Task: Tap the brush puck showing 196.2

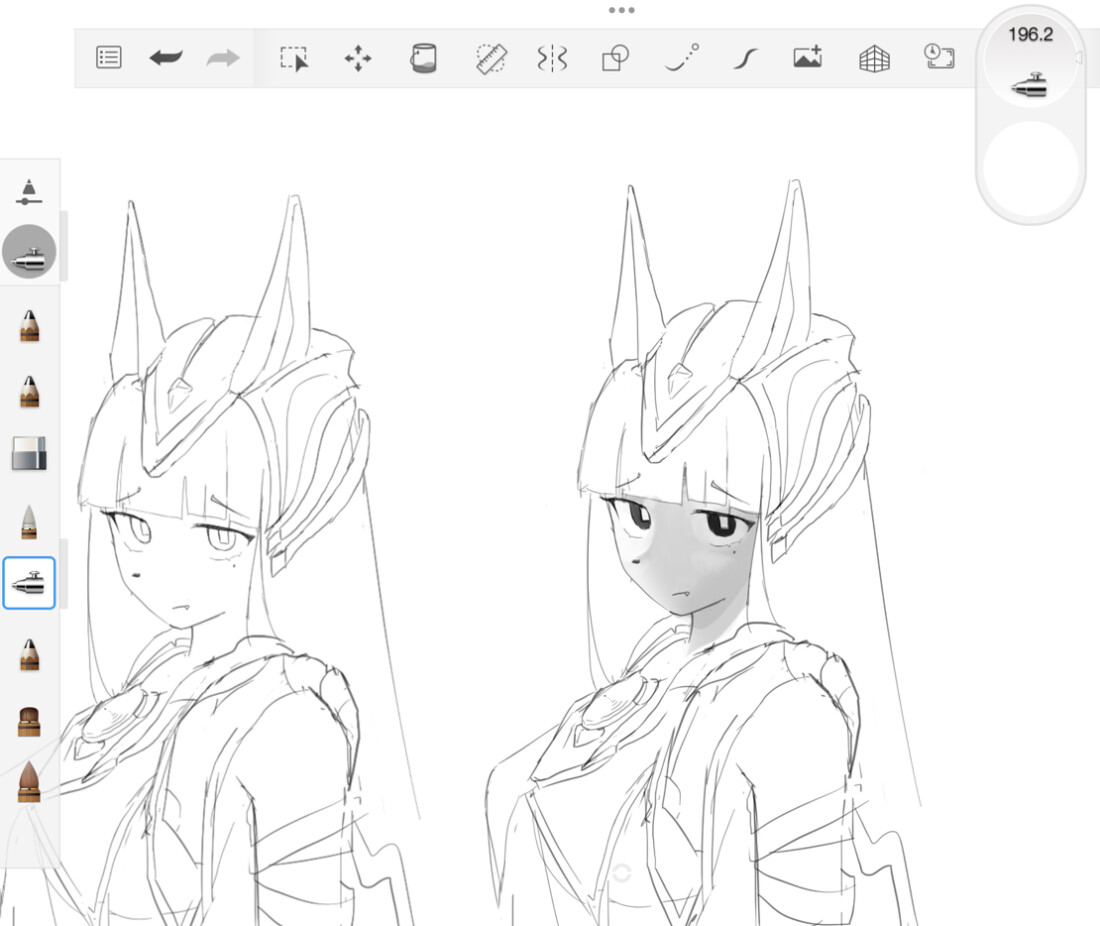Action: pos(1030,64)
